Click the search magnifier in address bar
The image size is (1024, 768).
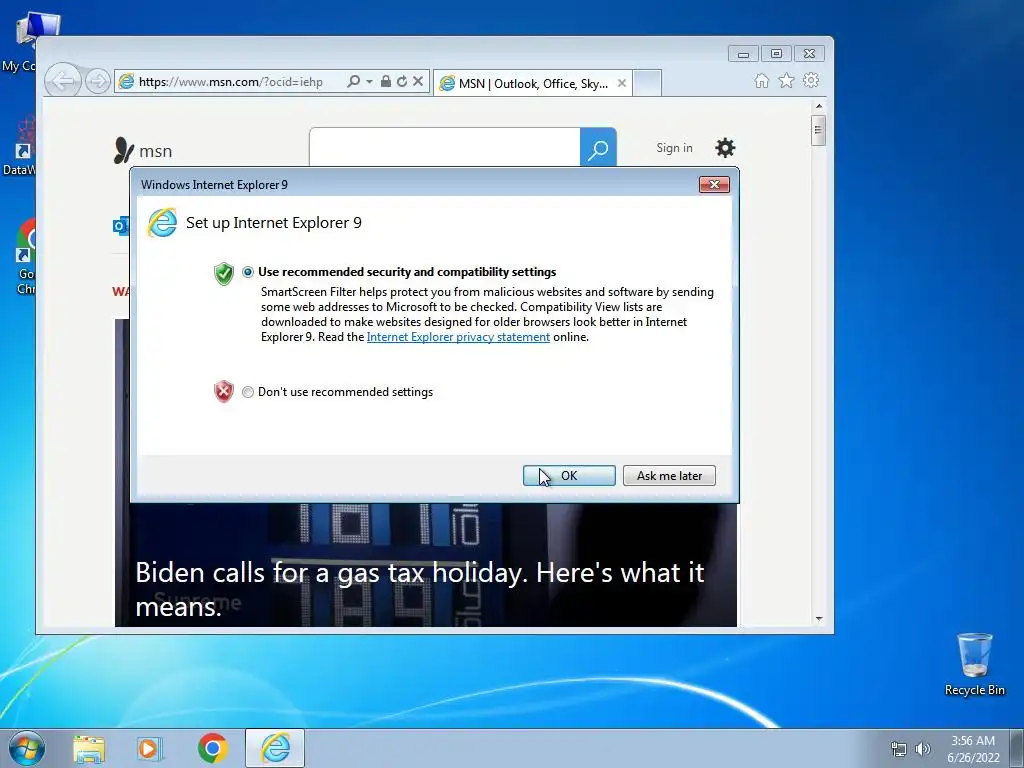pos(353,82)
